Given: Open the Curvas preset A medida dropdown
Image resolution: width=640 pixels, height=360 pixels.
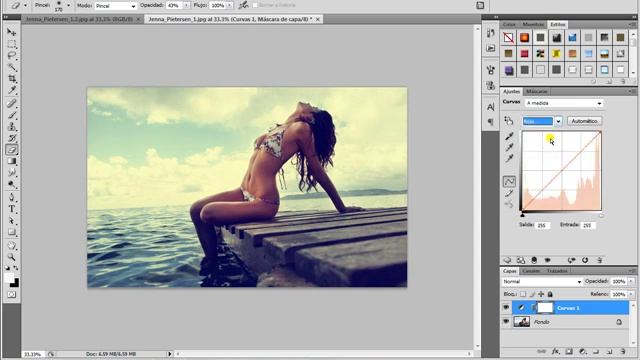Looking at the screenshot, I should (563, 103).
